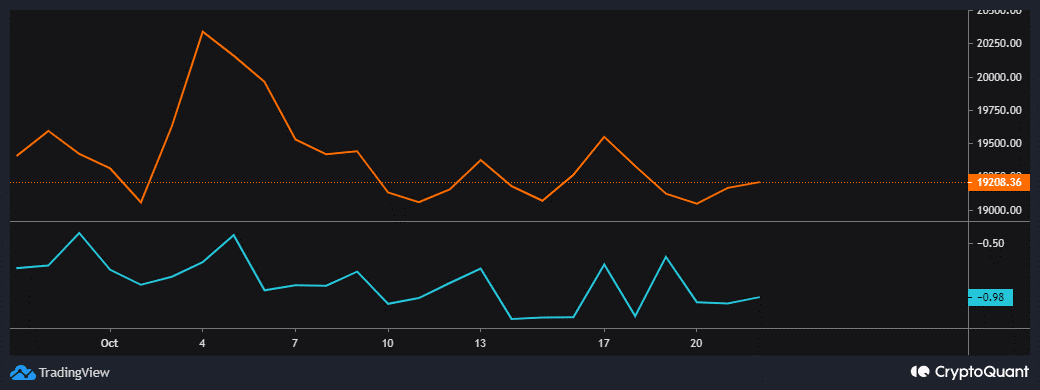Click the last orange price point at right end
The image size is (1040, 390).
coord(759,182)
